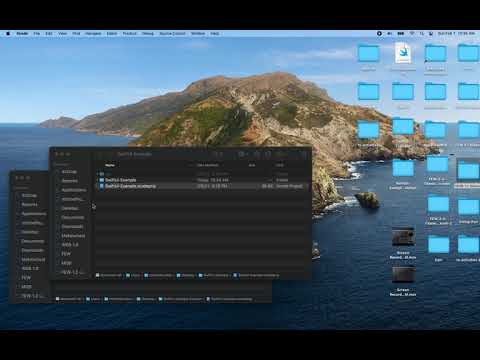Screen dimensions: 480x360
Task: Click the SwiftUI-Example folder icon in list
Action: [x=102, y=180]
